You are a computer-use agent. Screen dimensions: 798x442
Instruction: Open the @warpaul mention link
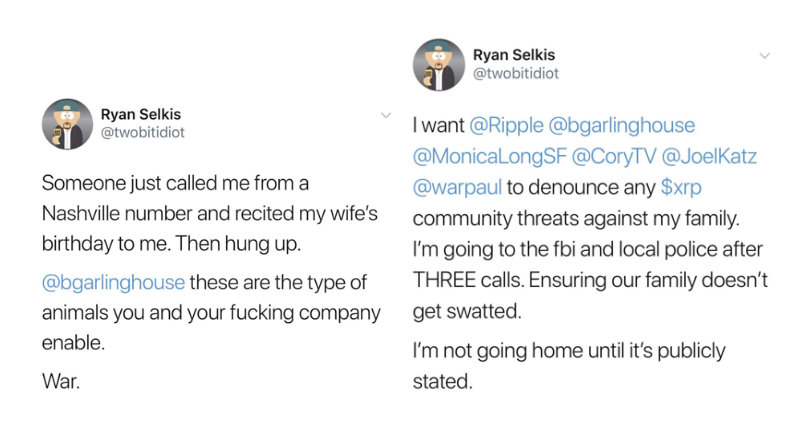coord(457,187)
